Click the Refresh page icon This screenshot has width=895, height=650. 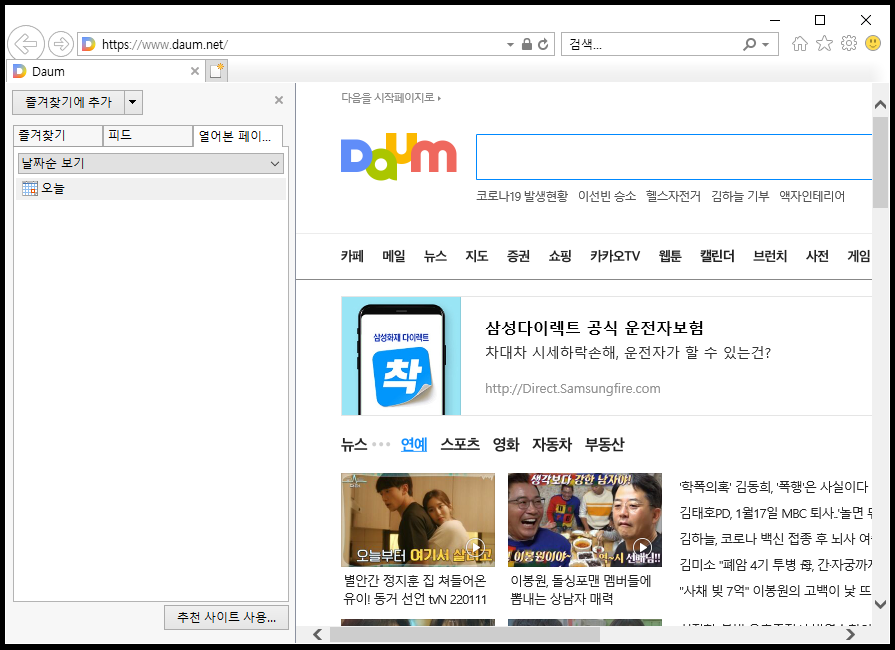pos(543,44)
